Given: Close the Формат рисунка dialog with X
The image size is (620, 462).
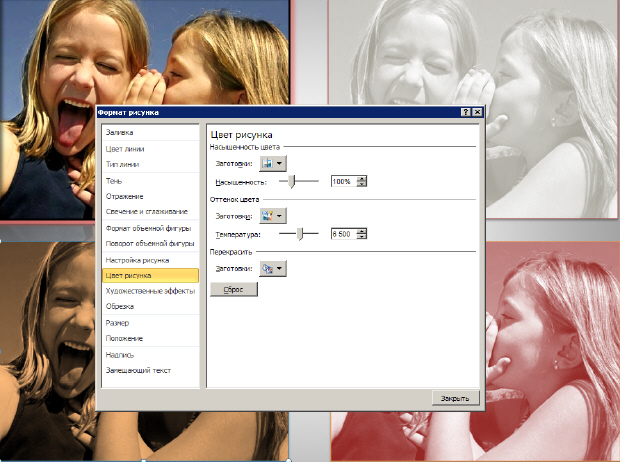Looking at the screenshot, I should tap(478, 112).
